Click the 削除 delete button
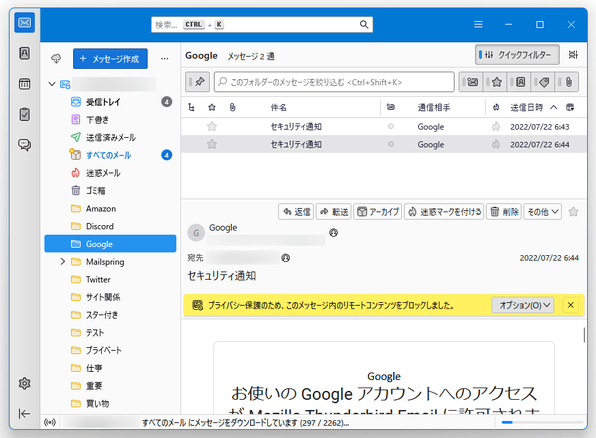 504,212
